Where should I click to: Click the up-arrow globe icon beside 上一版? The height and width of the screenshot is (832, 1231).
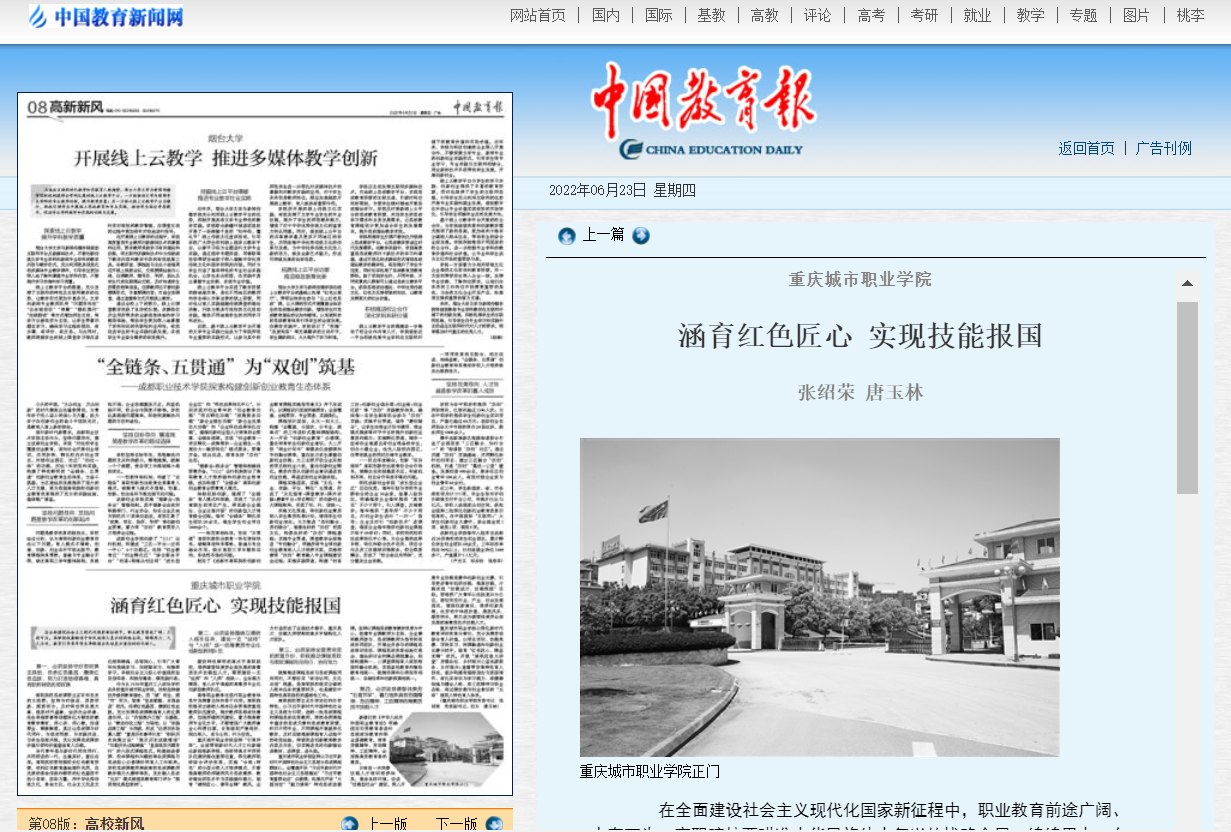point(349,823)
